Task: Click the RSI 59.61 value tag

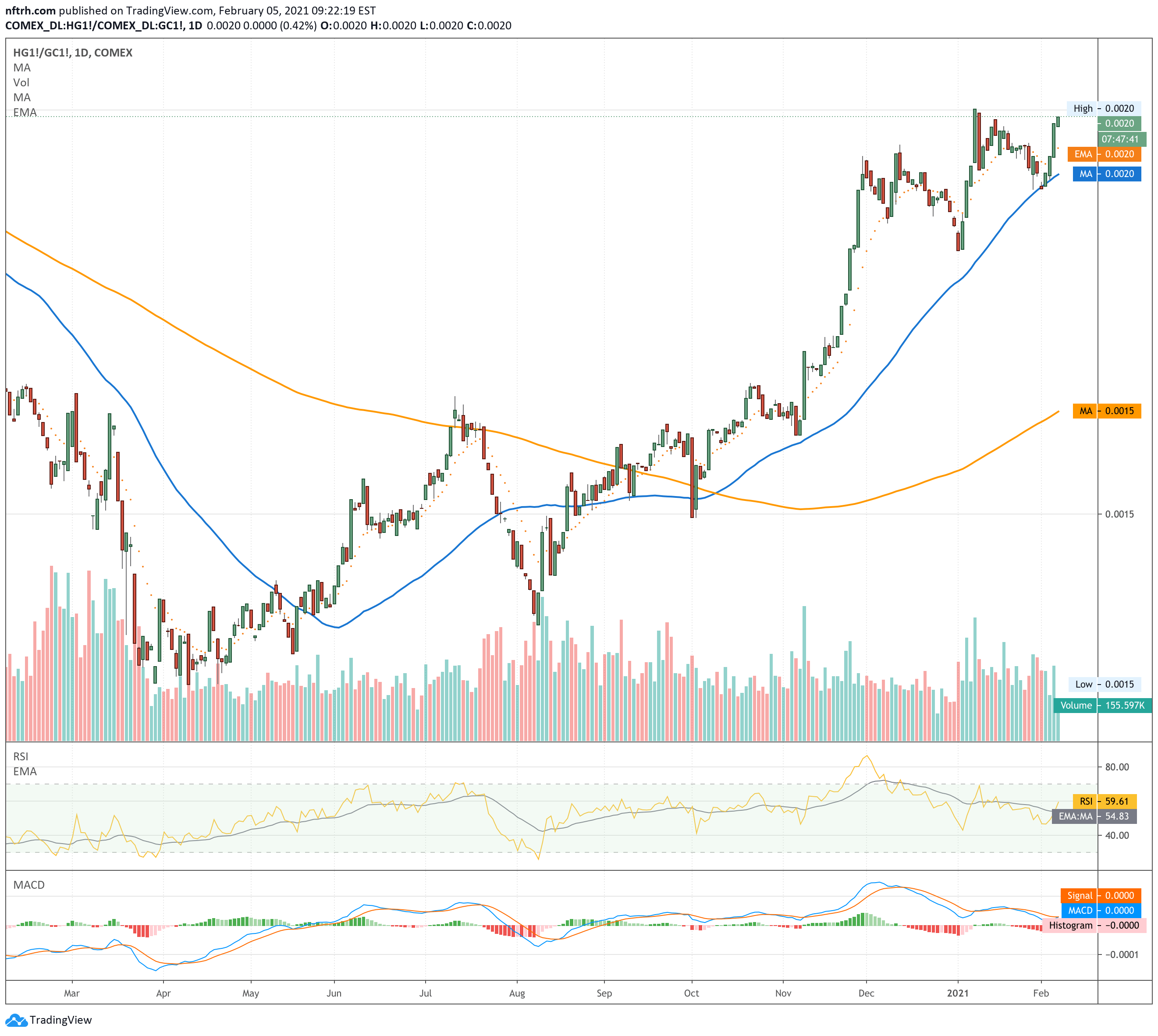Action: [x=1105, y=802]
